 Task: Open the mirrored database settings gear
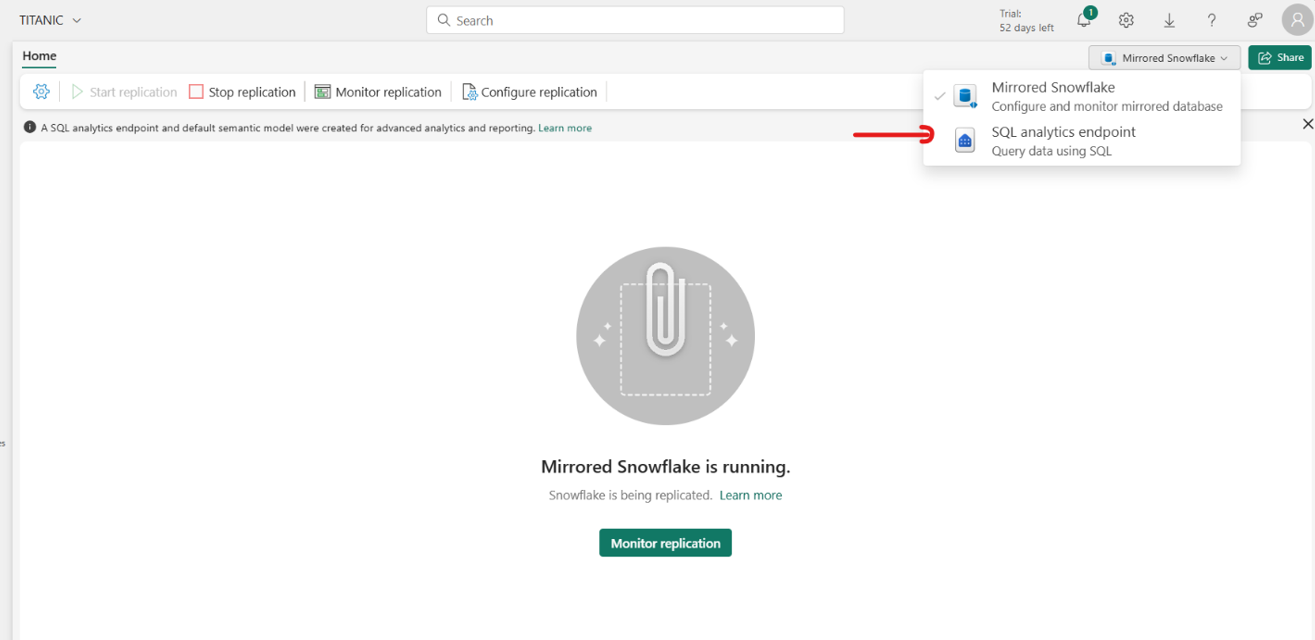click(41, 92)
